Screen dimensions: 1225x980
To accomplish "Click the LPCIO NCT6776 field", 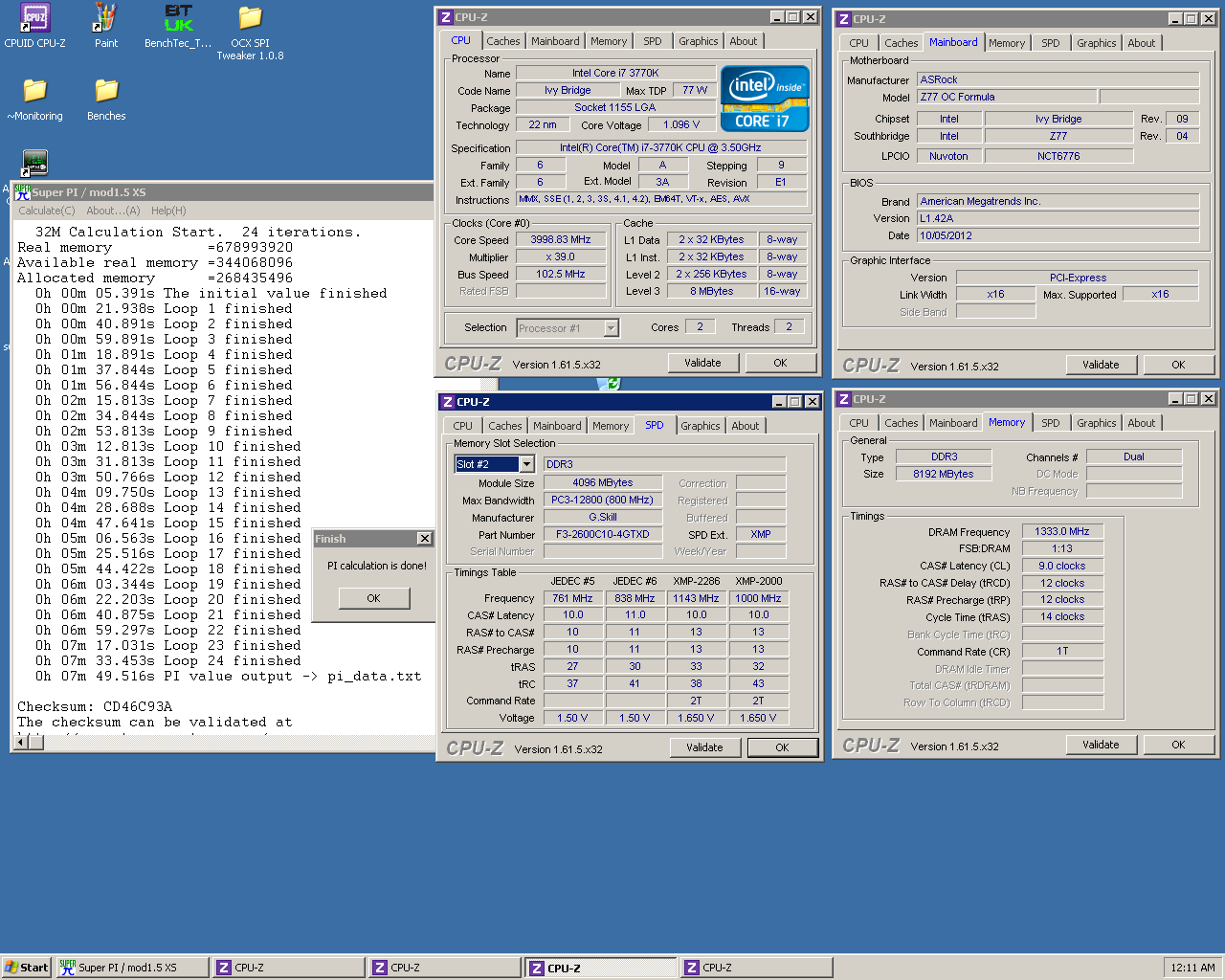I will (1058, 156).
